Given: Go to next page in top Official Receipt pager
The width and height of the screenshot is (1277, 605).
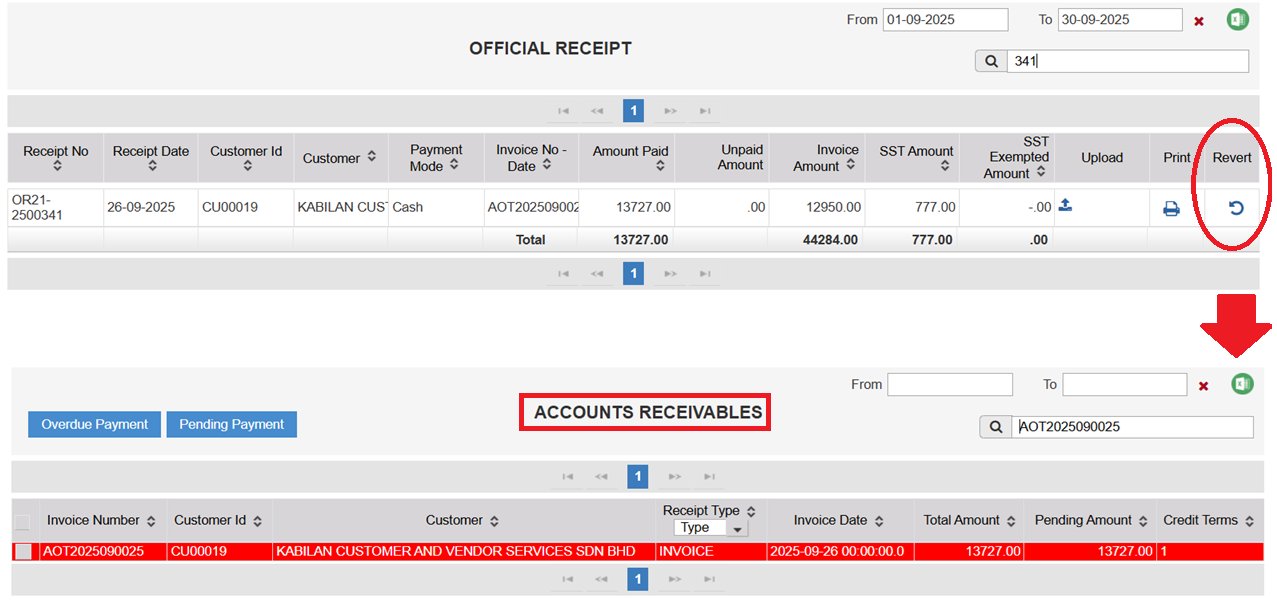Looking at the screenshot, I should 671,111.
